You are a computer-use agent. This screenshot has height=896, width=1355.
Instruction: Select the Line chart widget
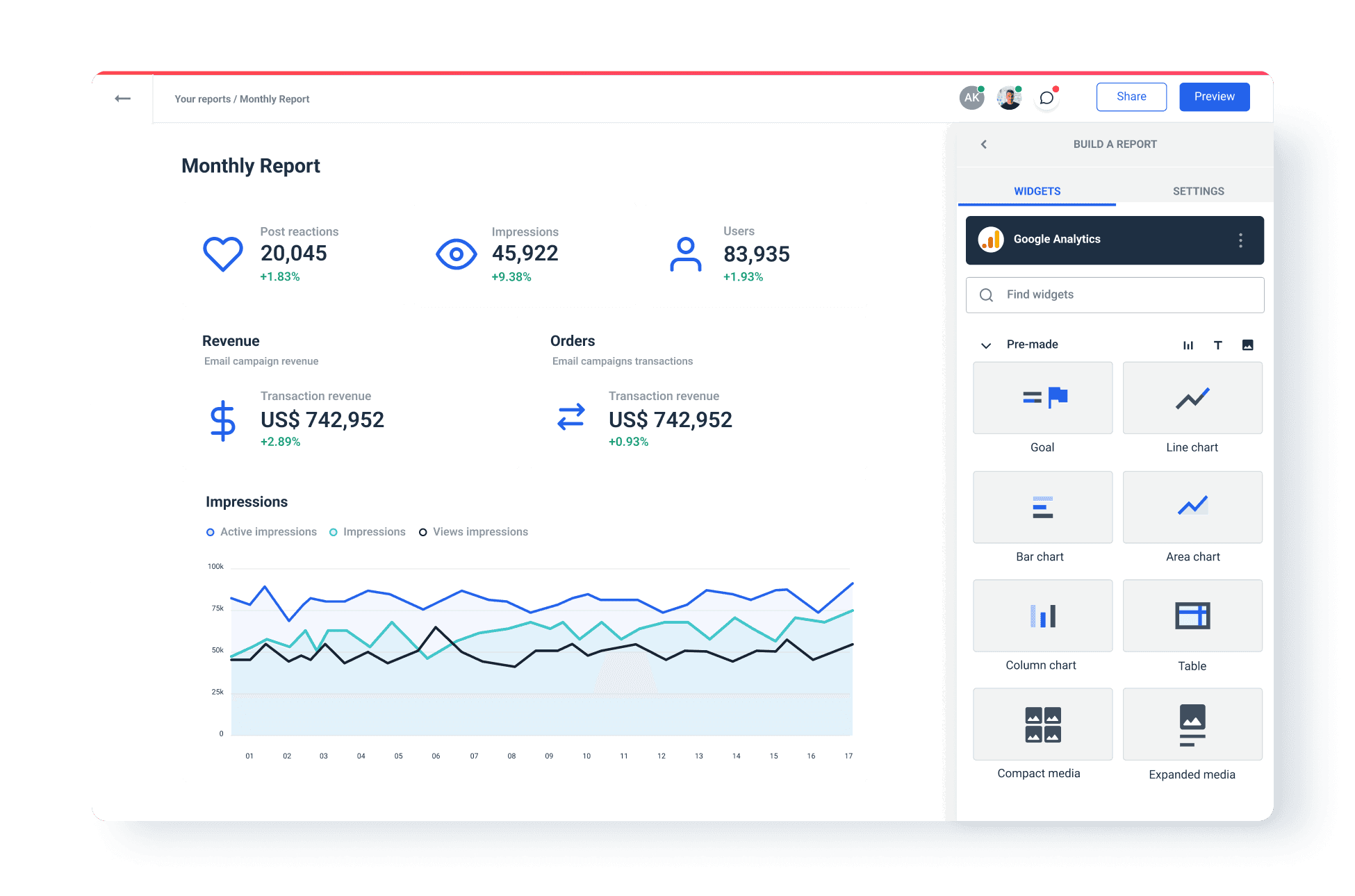pyautogui.click(x=1192, y=397)
